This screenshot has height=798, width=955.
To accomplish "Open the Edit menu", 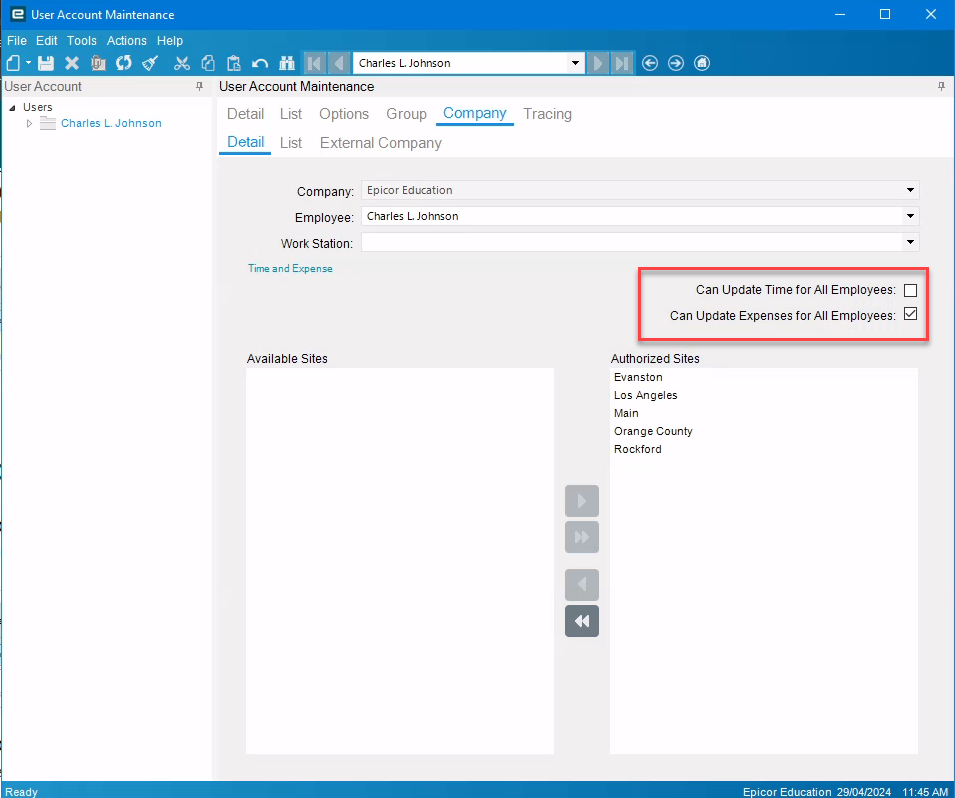I will click(46, 40).
